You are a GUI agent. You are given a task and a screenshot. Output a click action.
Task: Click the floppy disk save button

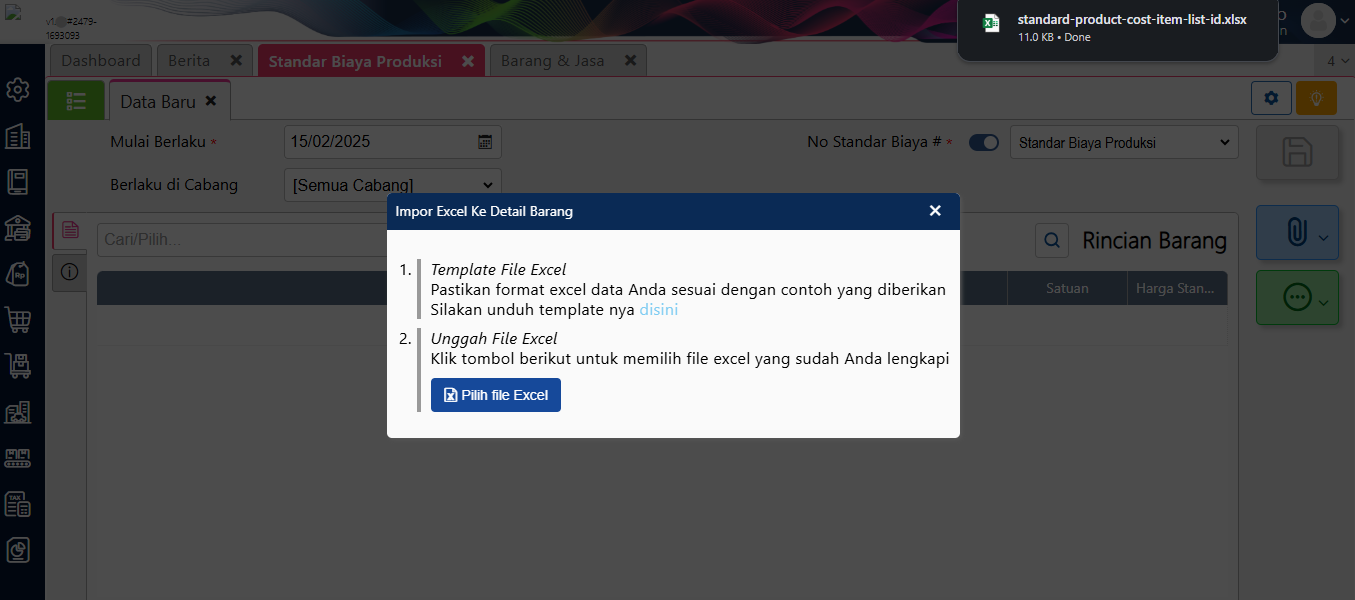(1297, 153)
